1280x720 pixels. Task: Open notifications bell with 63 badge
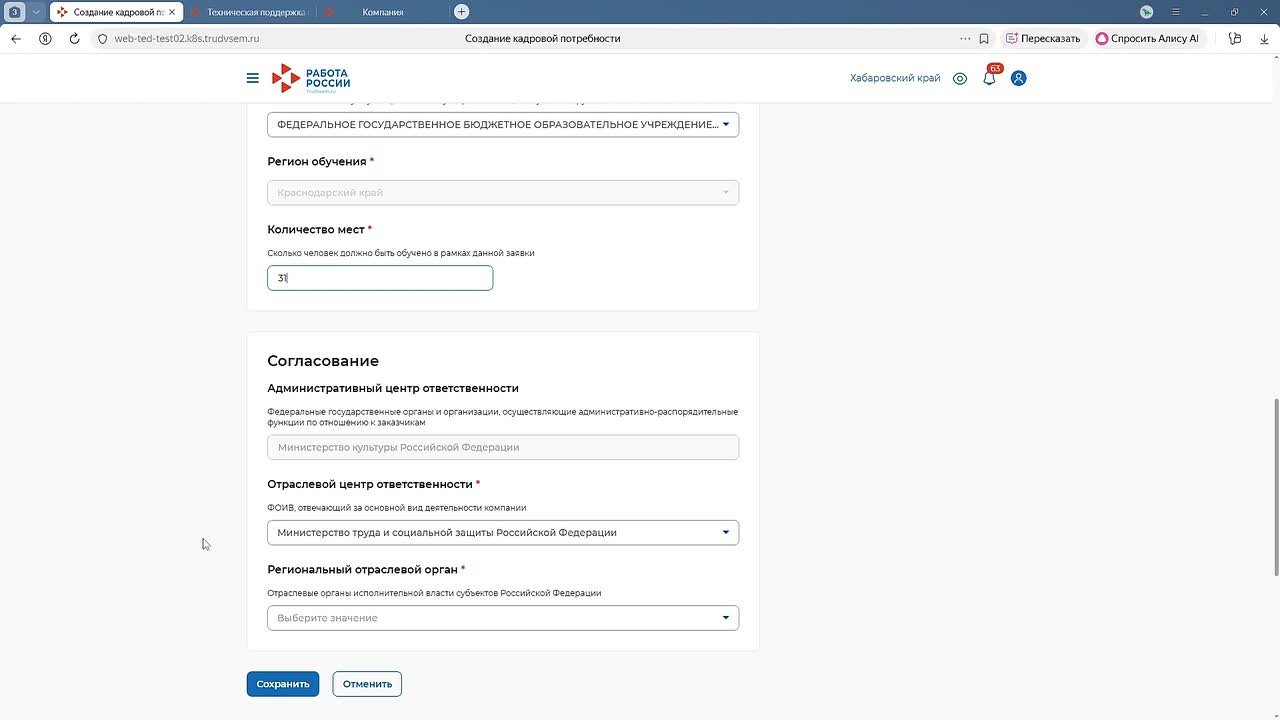tap(989, 78)
